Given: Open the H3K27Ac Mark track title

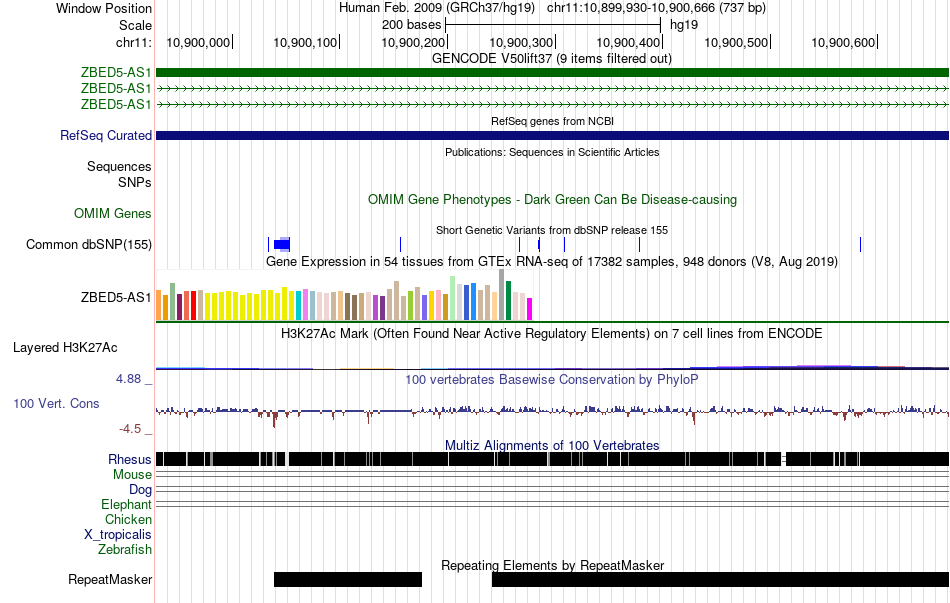Looking at the screenshot, I should pos(551,333).
